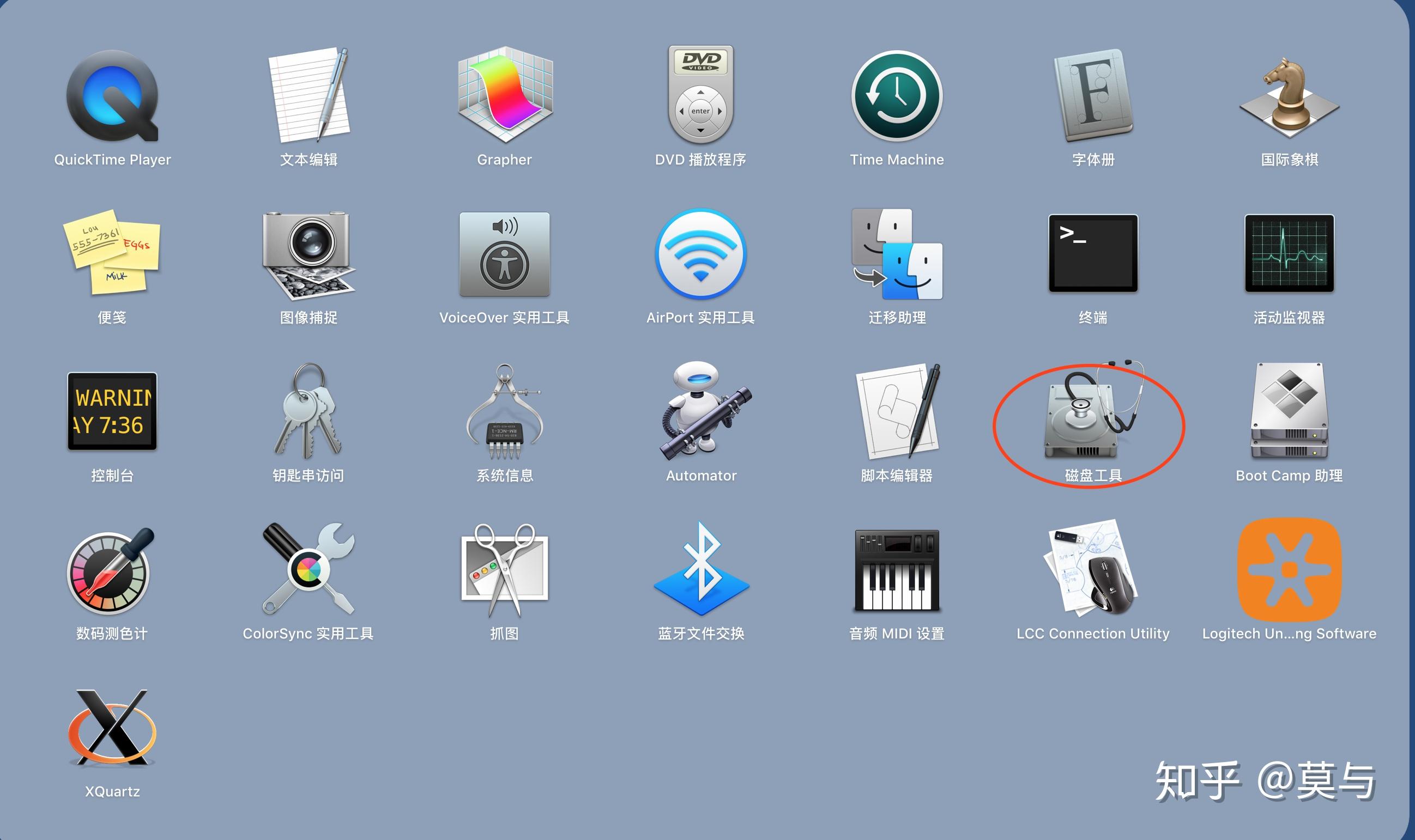Open 数码测色计 color meter icon
The height and width of the screenshot is (840, 1415).
(x=111, y=570)
